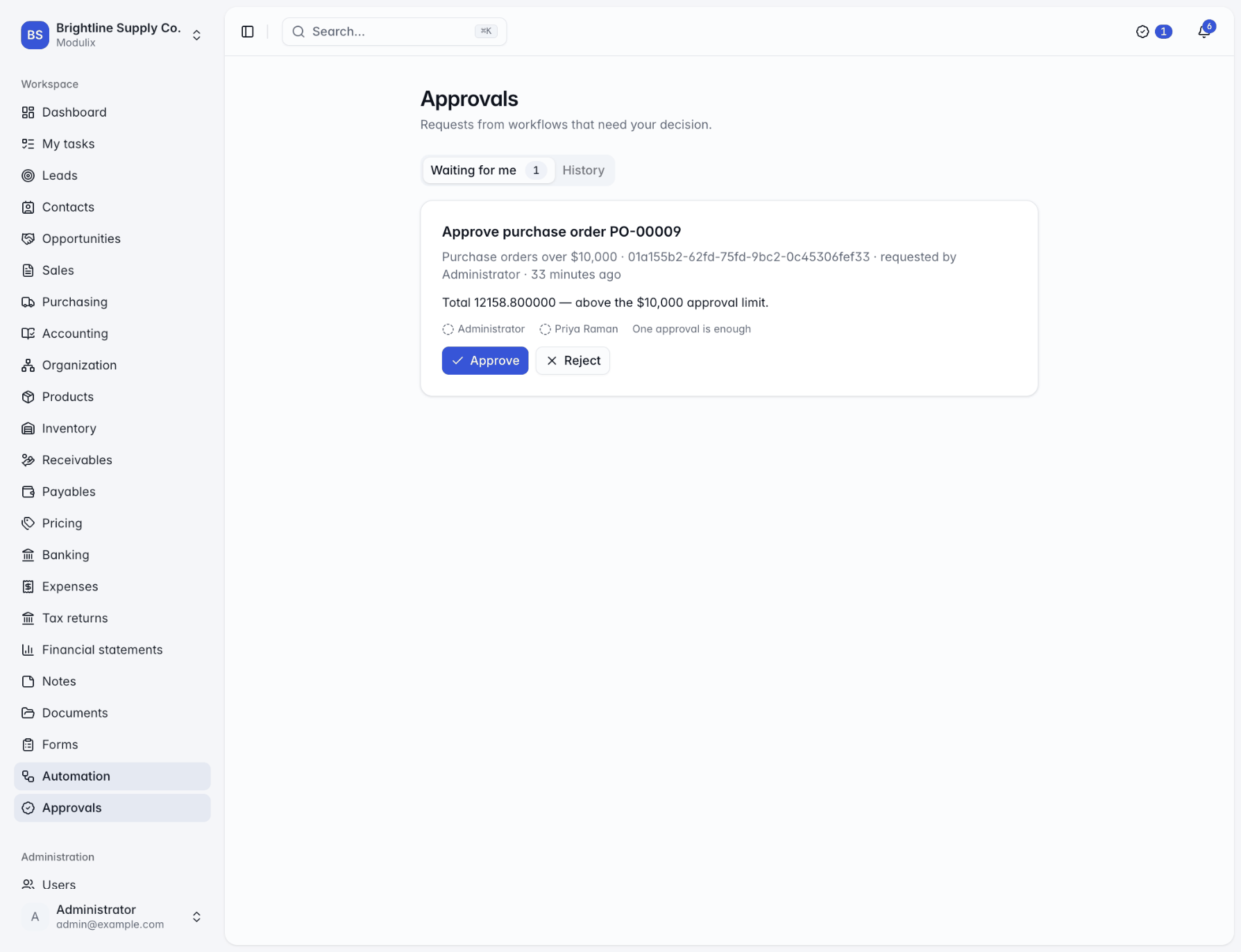Click the notifications bell icon

click(x=1204, y=31)
